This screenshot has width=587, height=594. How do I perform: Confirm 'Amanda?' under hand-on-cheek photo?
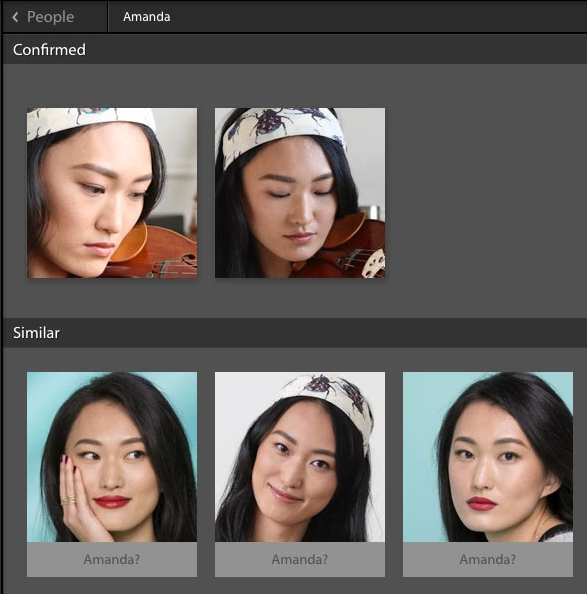(x=112, y=560)
